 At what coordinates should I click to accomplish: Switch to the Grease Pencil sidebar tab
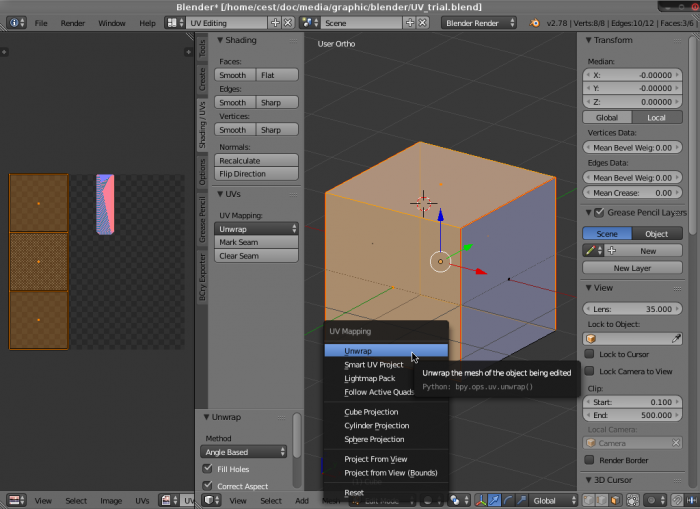(202, 221)
